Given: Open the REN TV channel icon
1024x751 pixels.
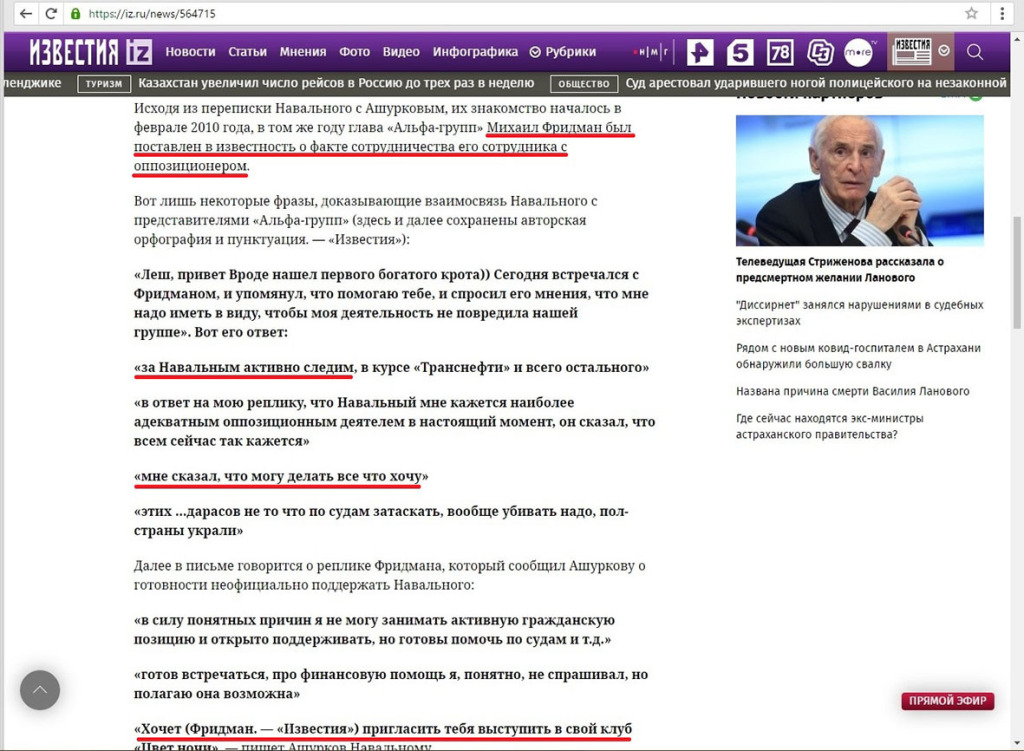Looking at the screenshot, I should coord(698,51).
